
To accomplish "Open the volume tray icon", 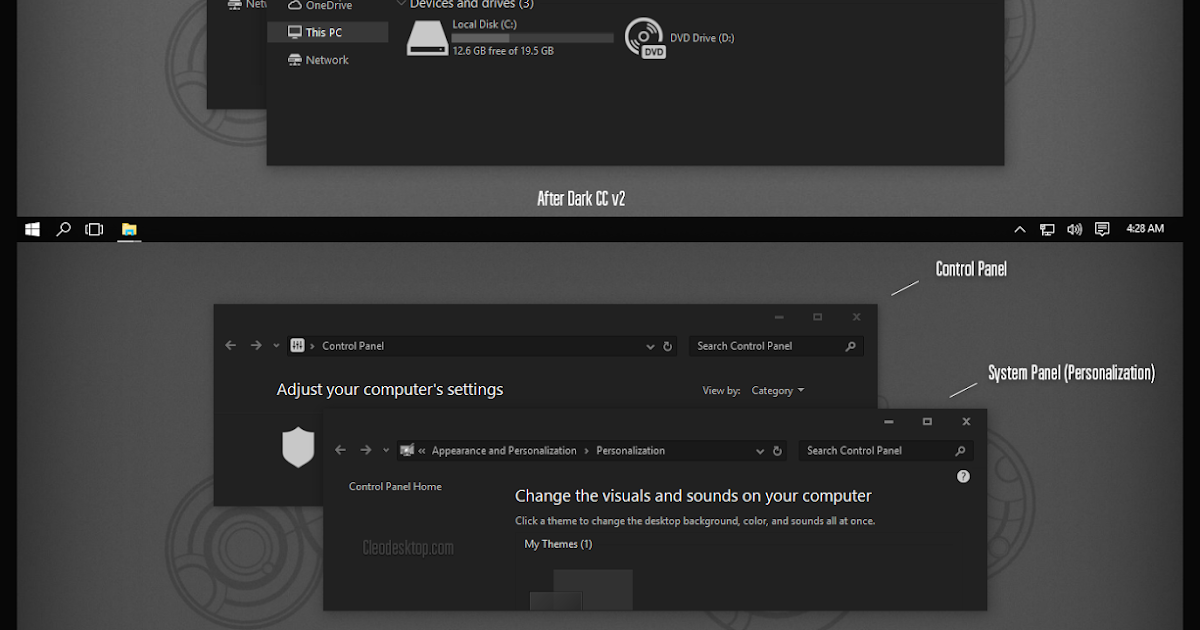I will click(1074, 229).
